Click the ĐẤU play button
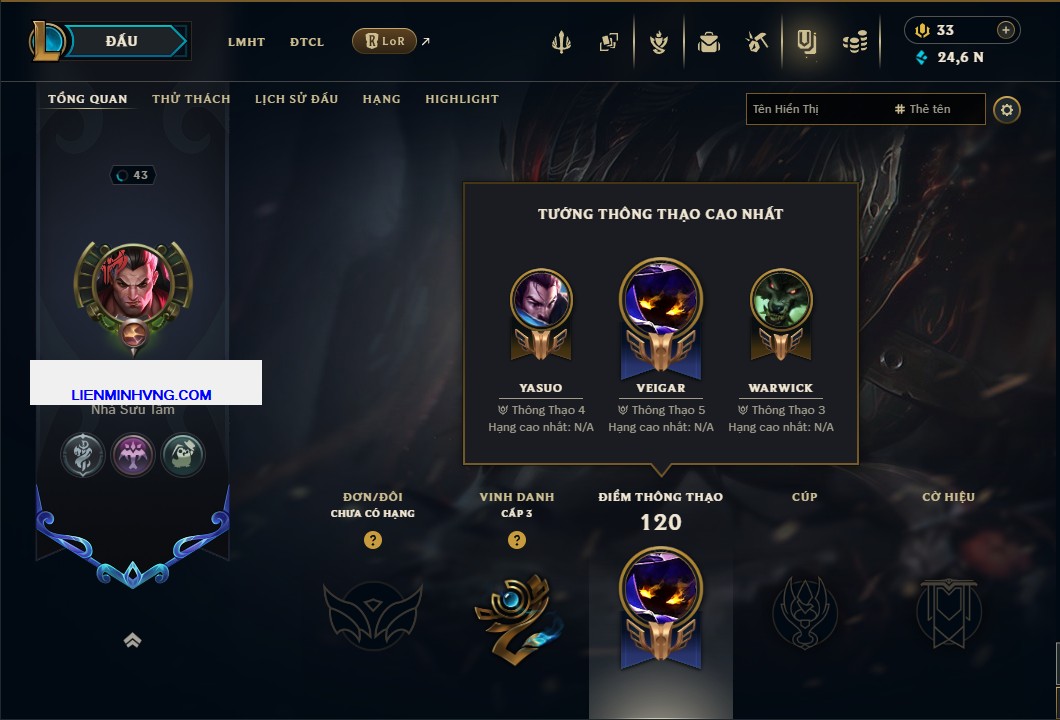Image resolution: width=1060 pixels, height=720 pixels. pyautogui.click(x=121, y=41)
